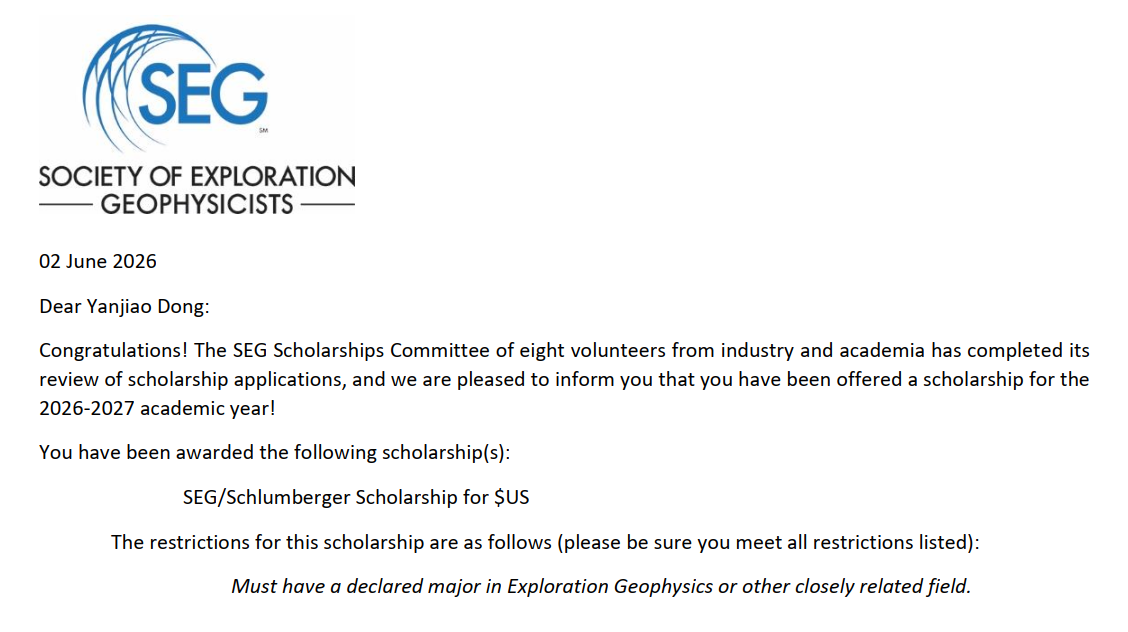Click the date '02 June 2026'
This screenshot has height=632, width=1128.
[98, 261]
